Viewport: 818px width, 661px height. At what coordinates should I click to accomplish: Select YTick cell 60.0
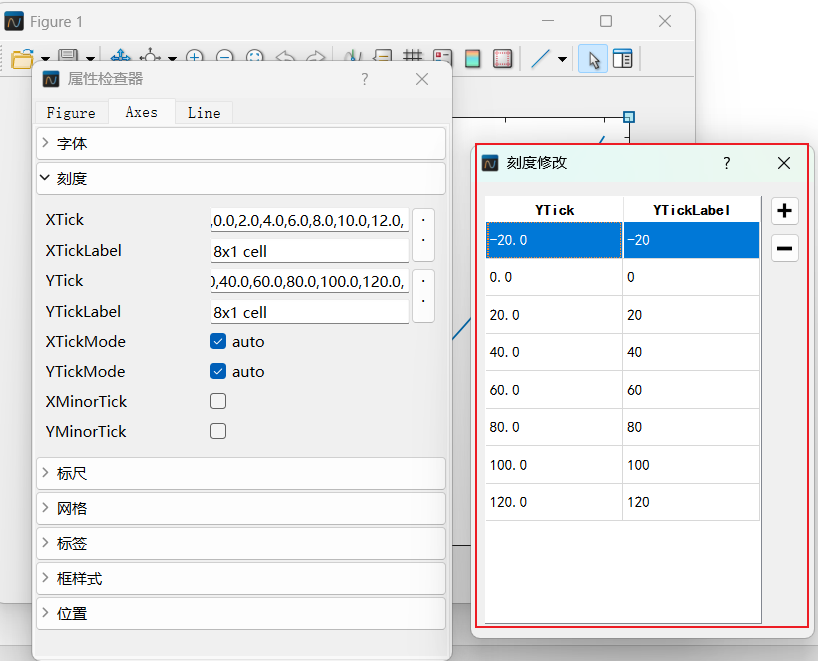(x=554, y=390)
